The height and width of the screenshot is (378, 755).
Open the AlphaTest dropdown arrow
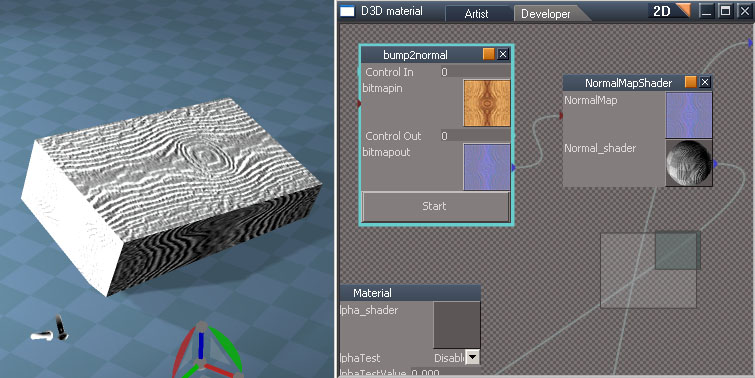pos(473,358)
